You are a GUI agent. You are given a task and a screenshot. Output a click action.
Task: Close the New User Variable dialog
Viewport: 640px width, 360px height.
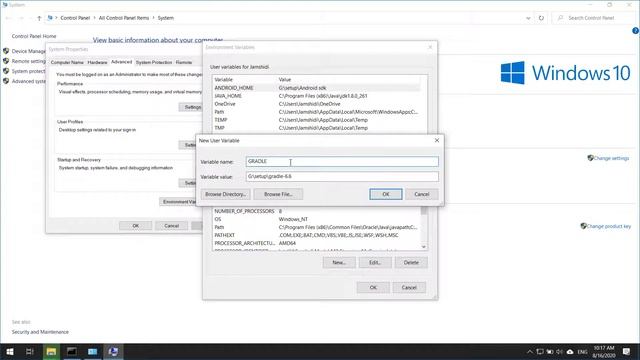[437, 140]
